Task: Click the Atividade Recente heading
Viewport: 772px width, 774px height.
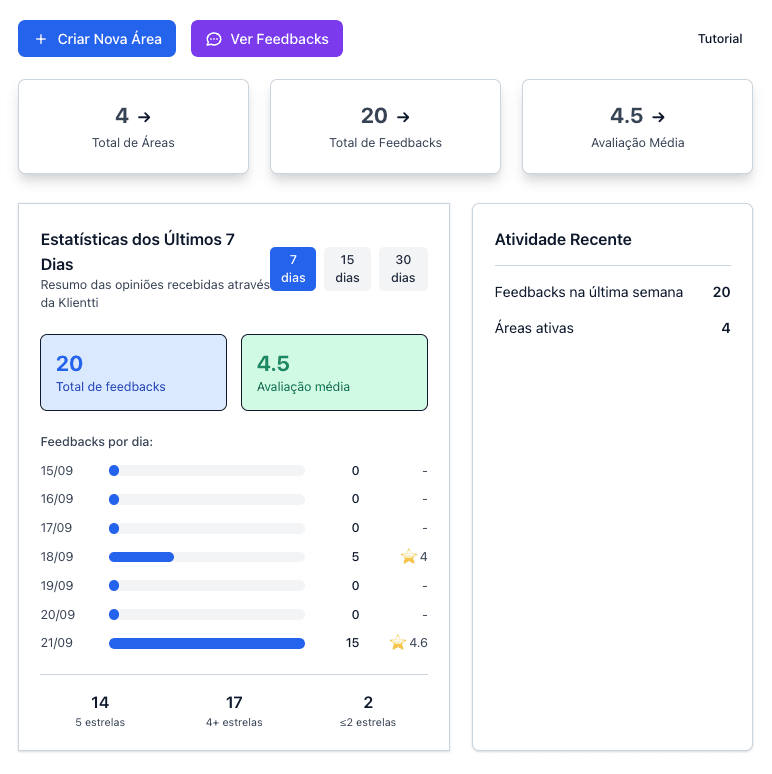Action: coord(563,239)
